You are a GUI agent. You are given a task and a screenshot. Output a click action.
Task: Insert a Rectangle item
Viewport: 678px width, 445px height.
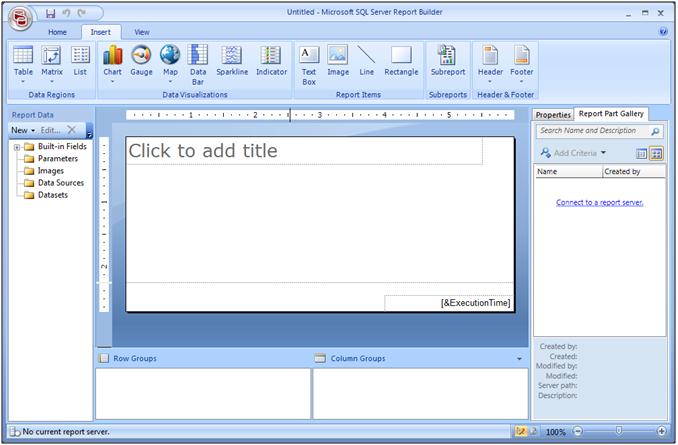pos(401,61)
